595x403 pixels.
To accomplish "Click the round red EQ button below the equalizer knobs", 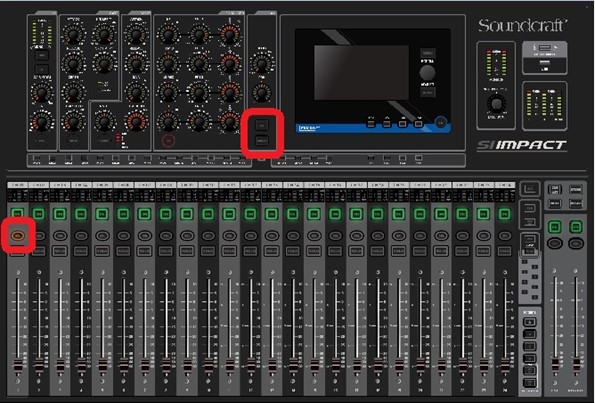I will coord(168,141).
